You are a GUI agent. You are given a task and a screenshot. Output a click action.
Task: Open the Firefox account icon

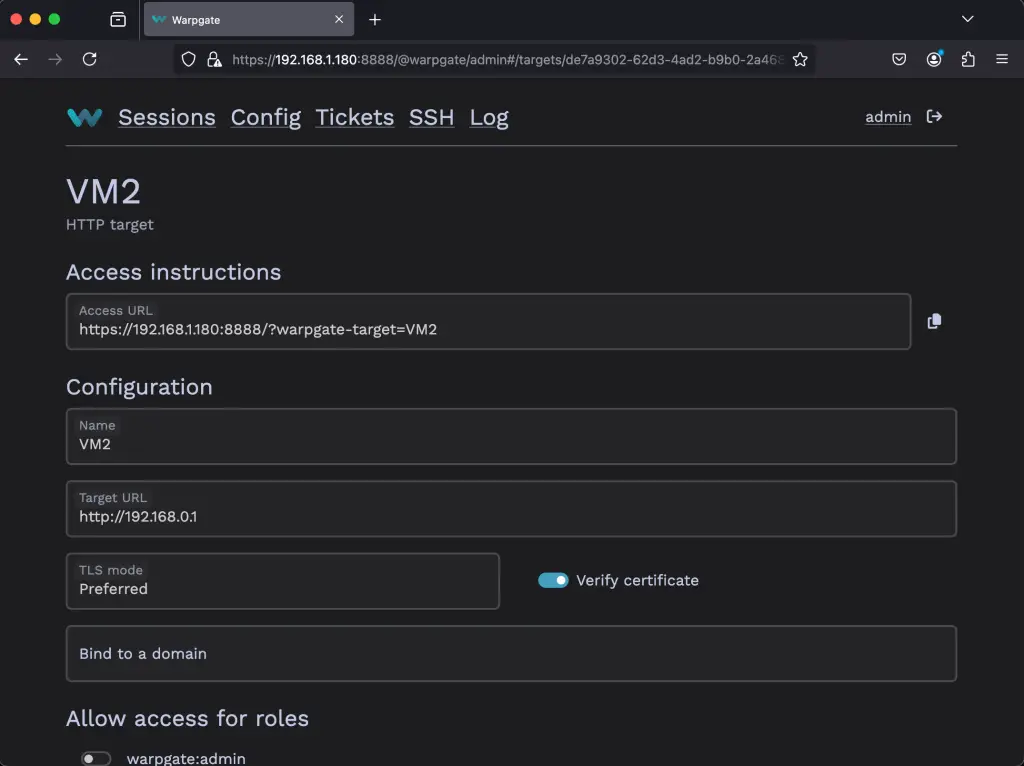coord(933,59)
